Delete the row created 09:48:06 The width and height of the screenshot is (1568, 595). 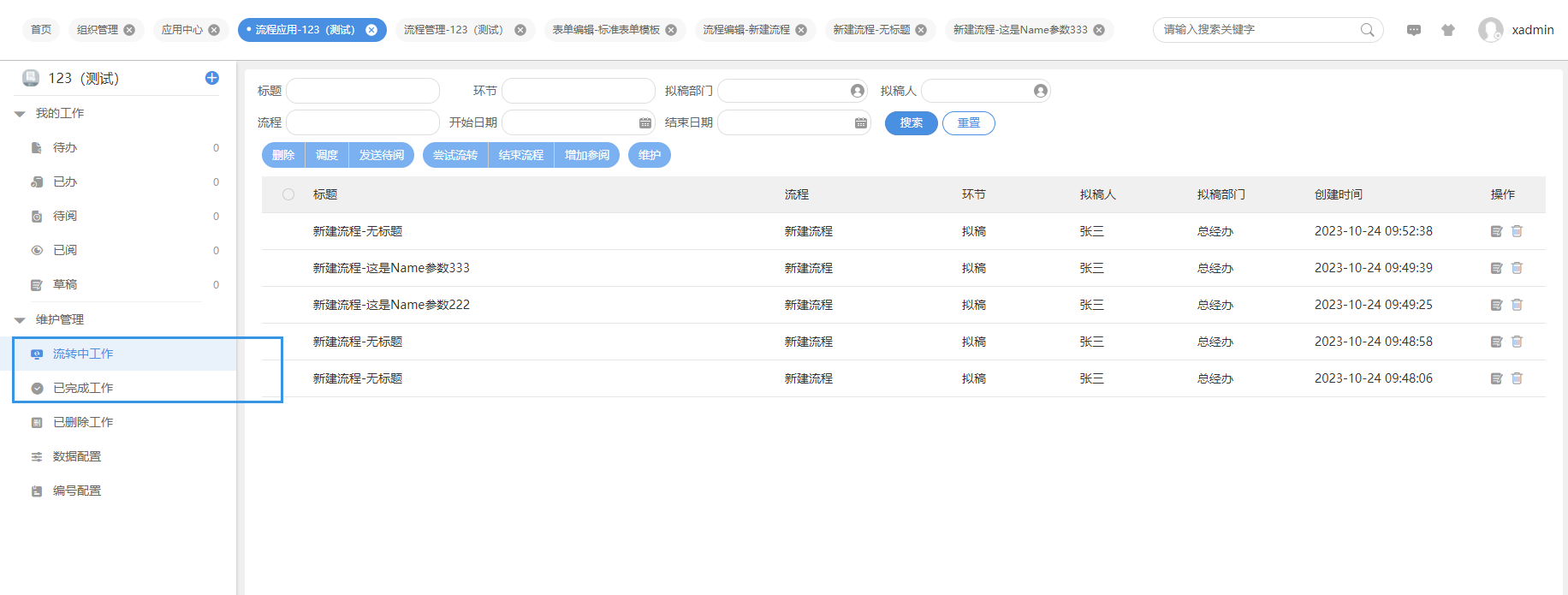1517,378
